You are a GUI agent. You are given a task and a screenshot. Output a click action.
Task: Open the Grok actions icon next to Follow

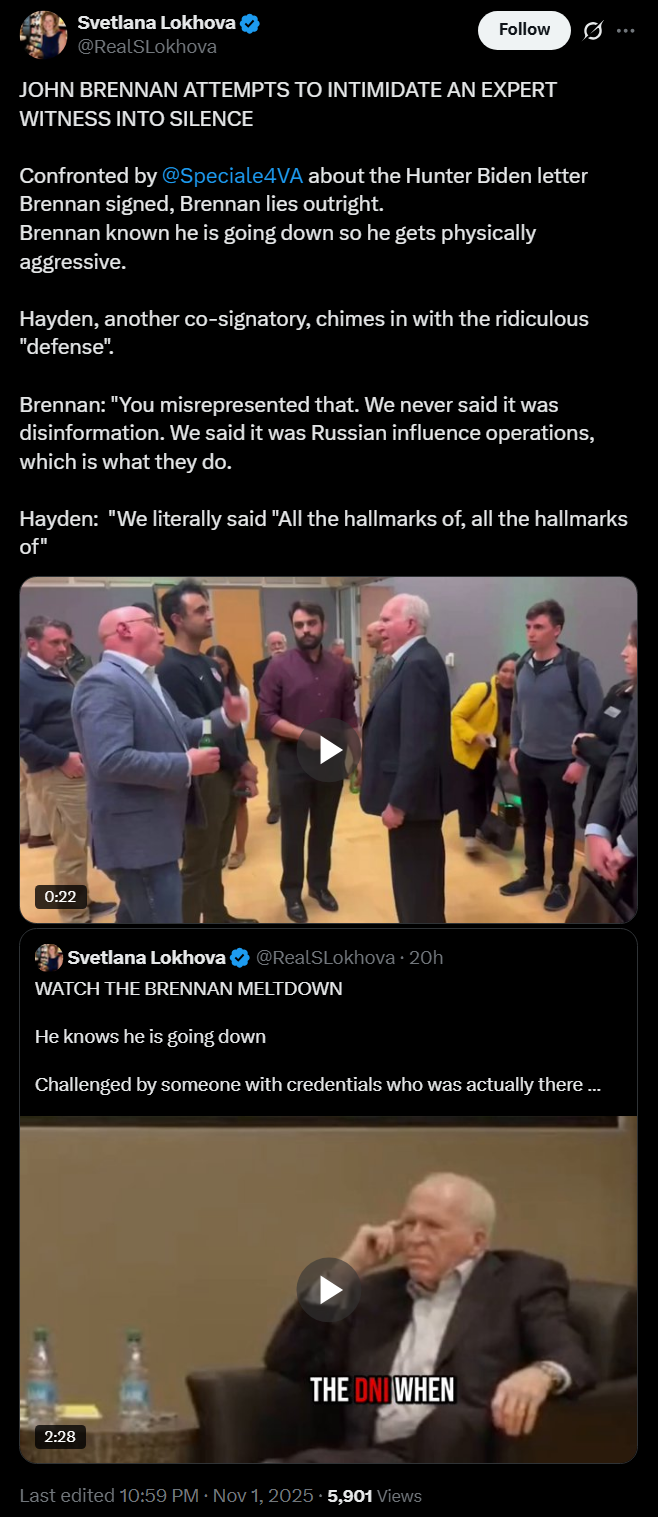593,31
